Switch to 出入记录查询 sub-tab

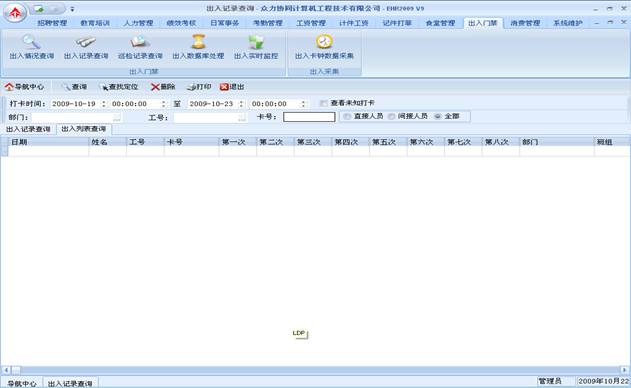(x=28, y=129)
